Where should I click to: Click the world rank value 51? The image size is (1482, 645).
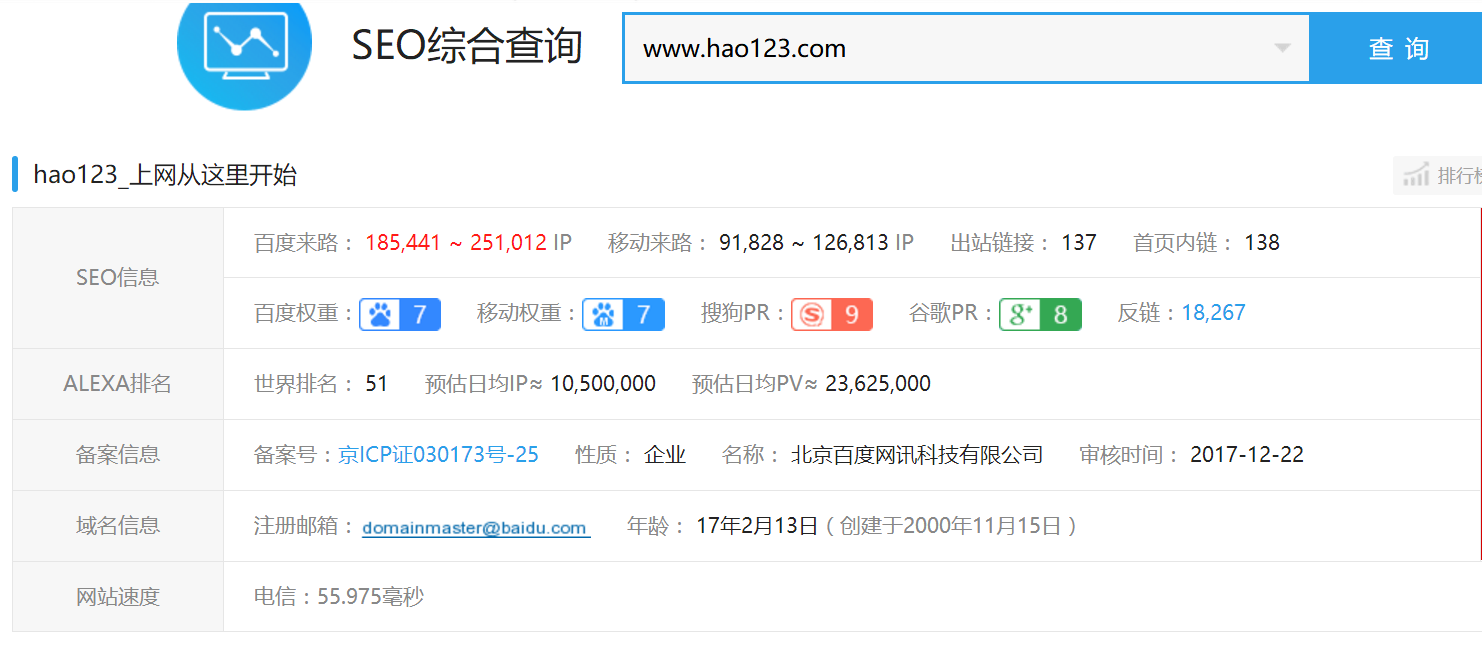pos(376,384)
